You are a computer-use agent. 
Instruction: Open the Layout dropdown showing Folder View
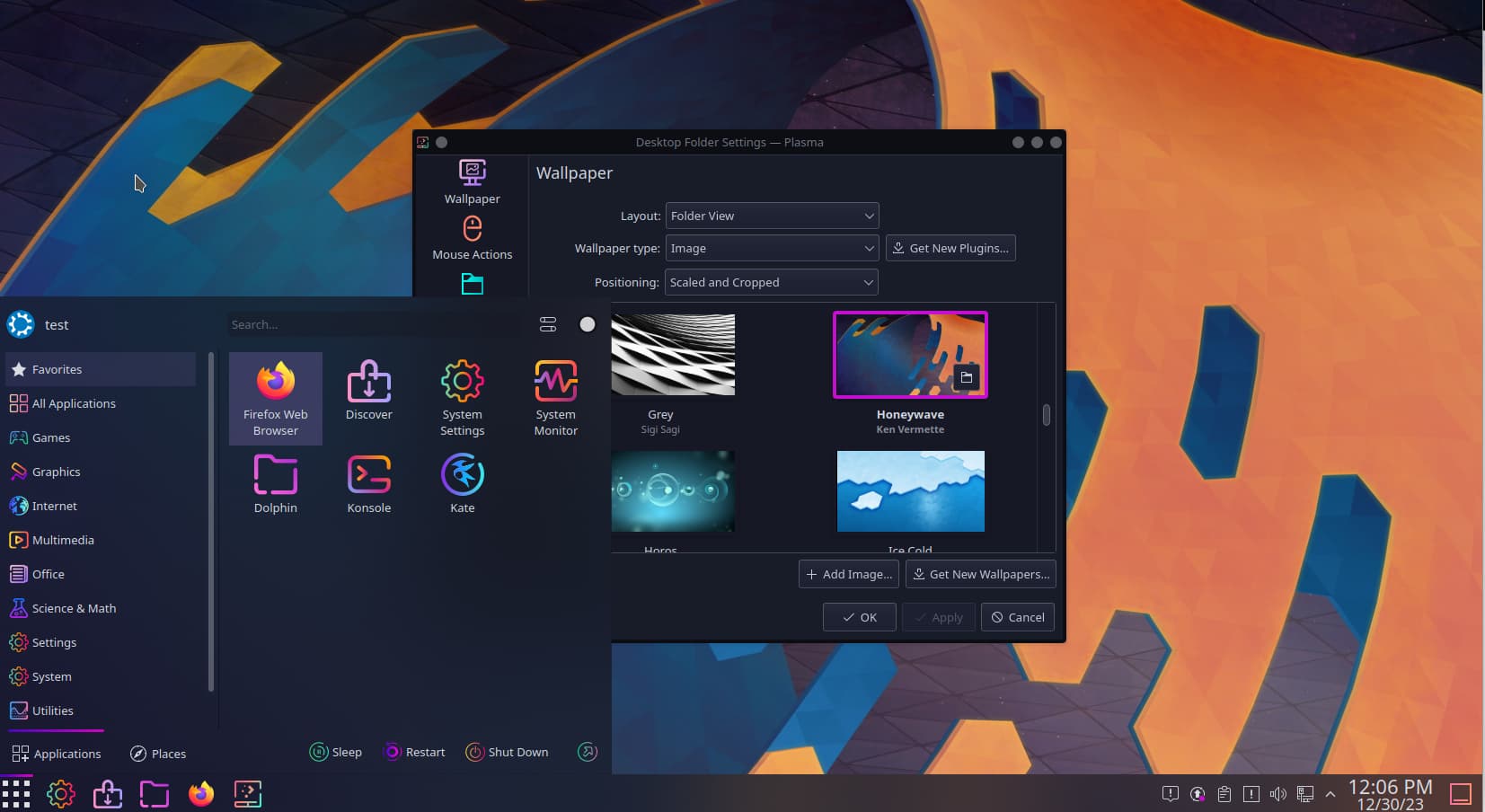point(772,216)
